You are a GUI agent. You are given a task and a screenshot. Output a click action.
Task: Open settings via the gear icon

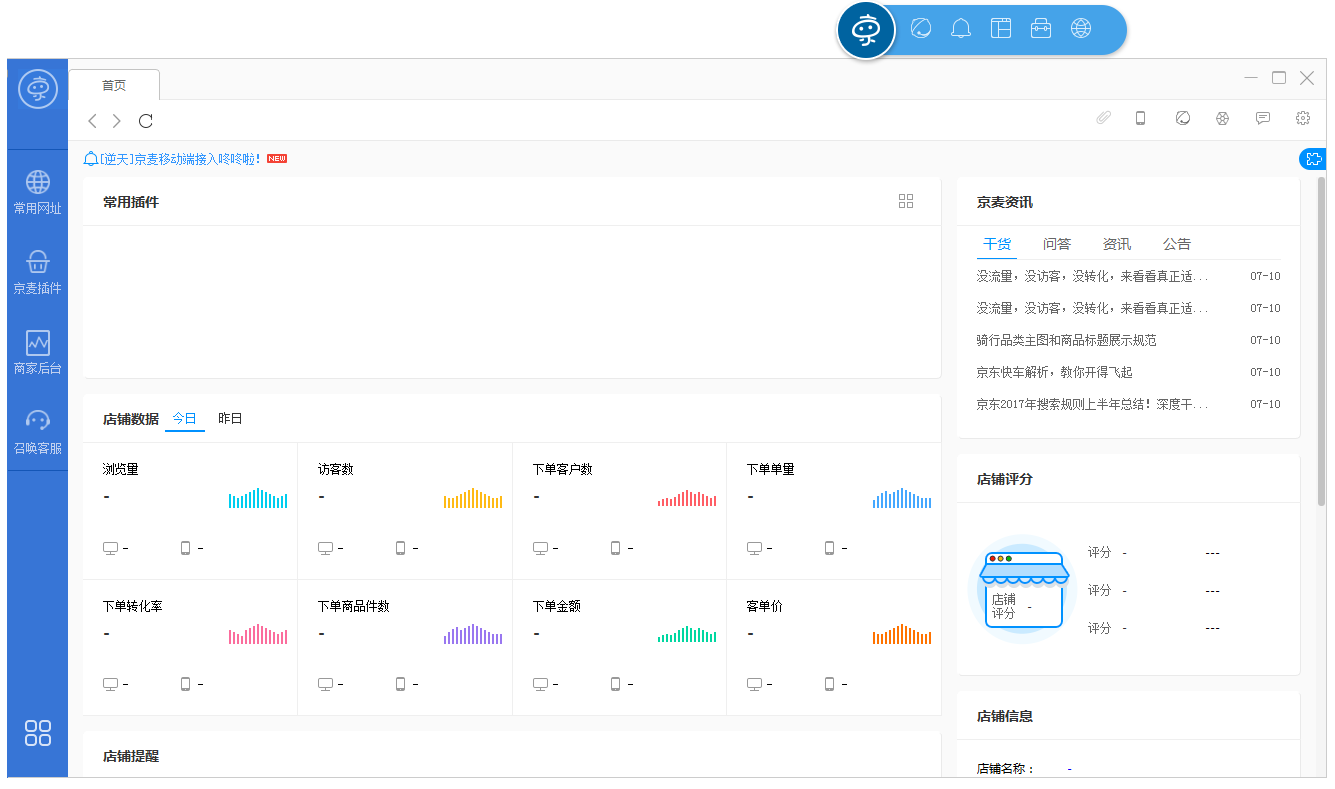coord(1302,118)
